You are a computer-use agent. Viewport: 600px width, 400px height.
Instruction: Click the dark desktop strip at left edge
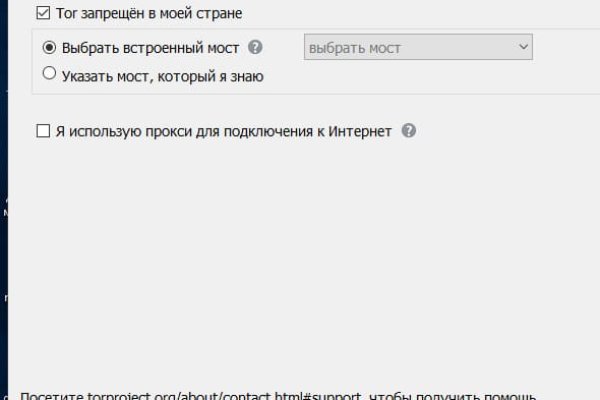[x=4, y=250]
